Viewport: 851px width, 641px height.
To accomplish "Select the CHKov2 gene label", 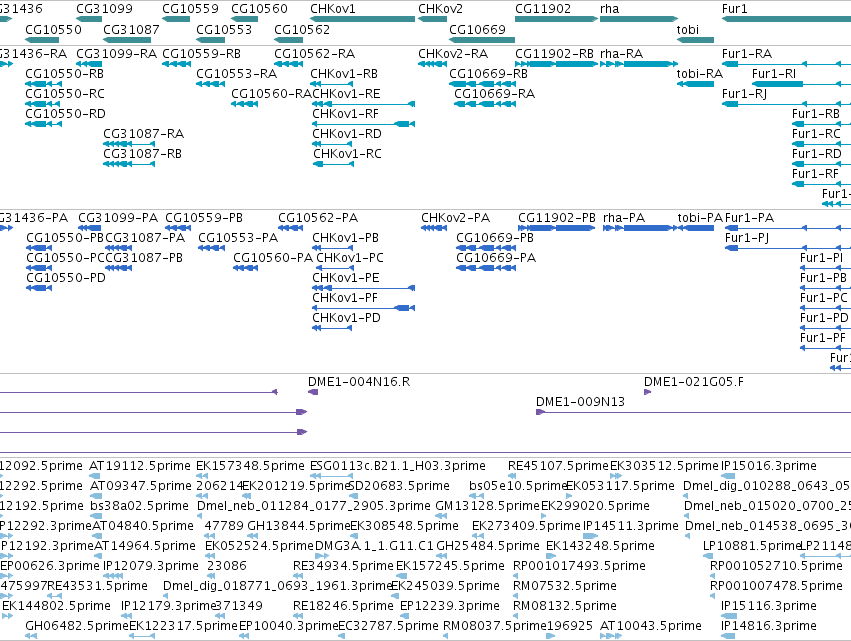I will tap(440, 9).
